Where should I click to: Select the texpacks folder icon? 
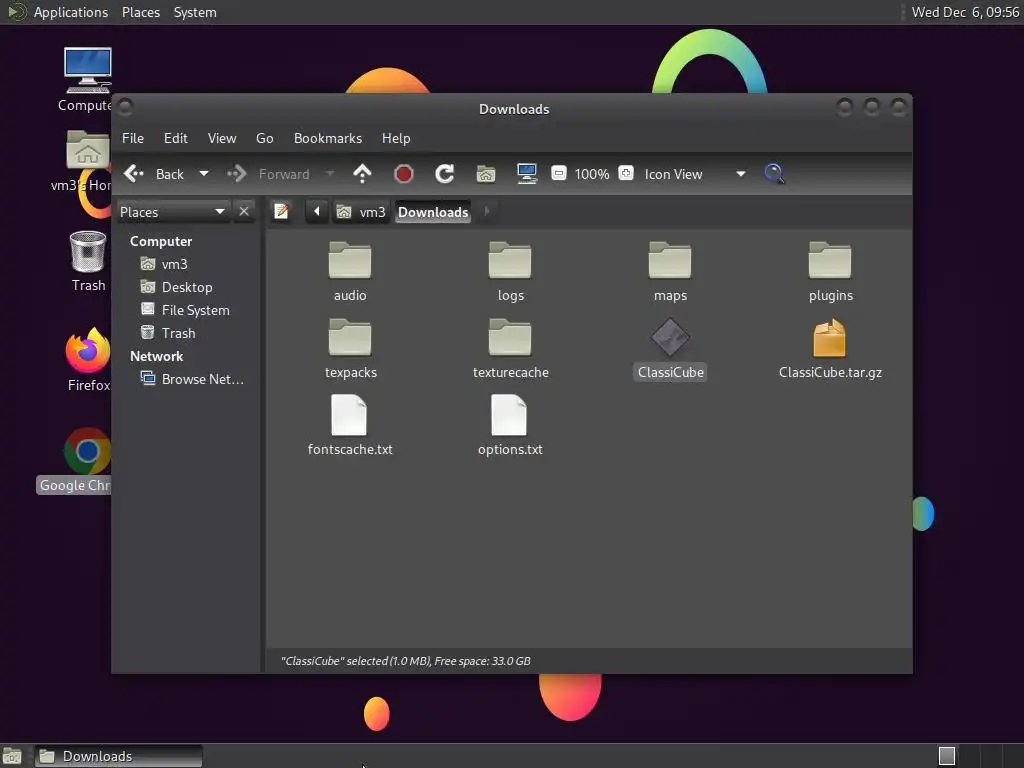click(x=350, y=337)
